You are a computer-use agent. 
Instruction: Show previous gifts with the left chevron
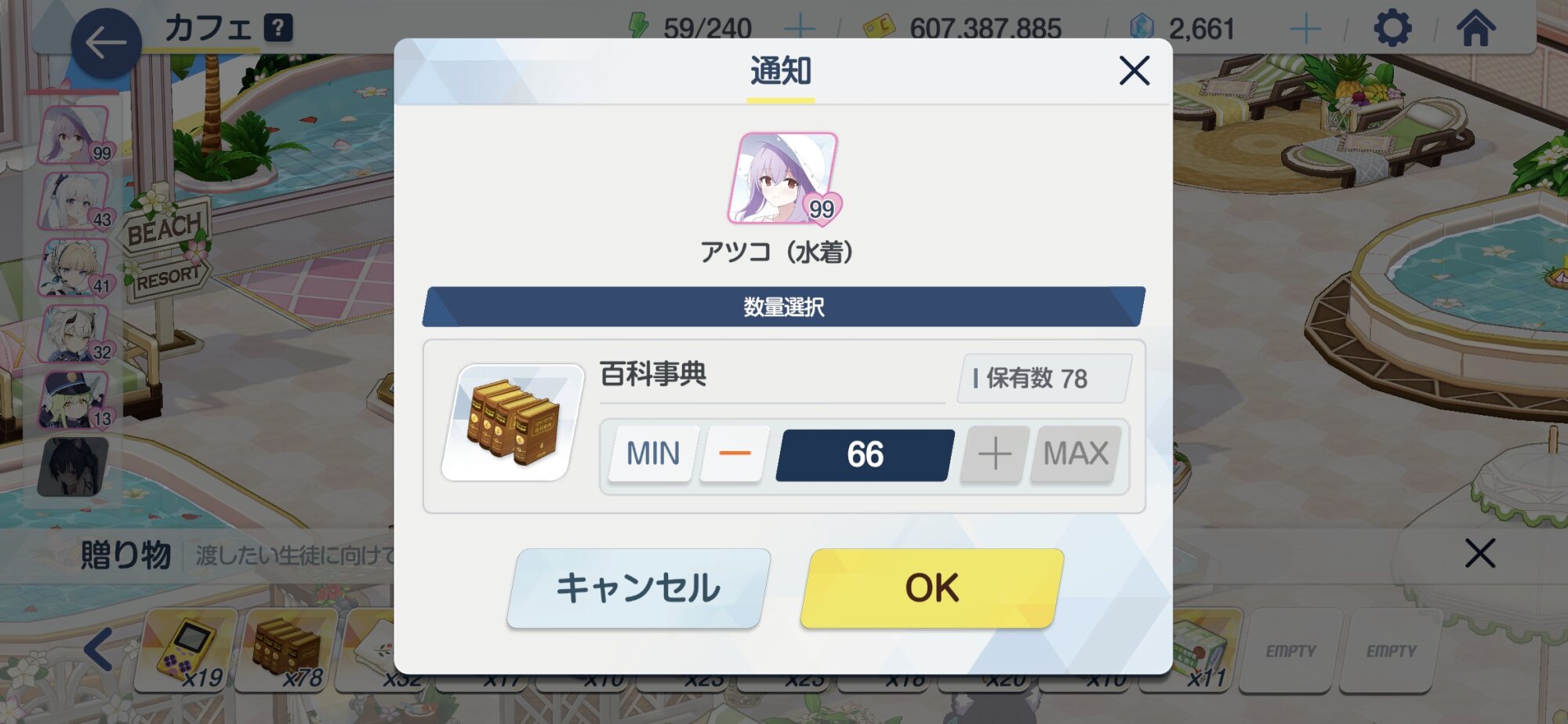pyautogui.click(x=99, y=649)
